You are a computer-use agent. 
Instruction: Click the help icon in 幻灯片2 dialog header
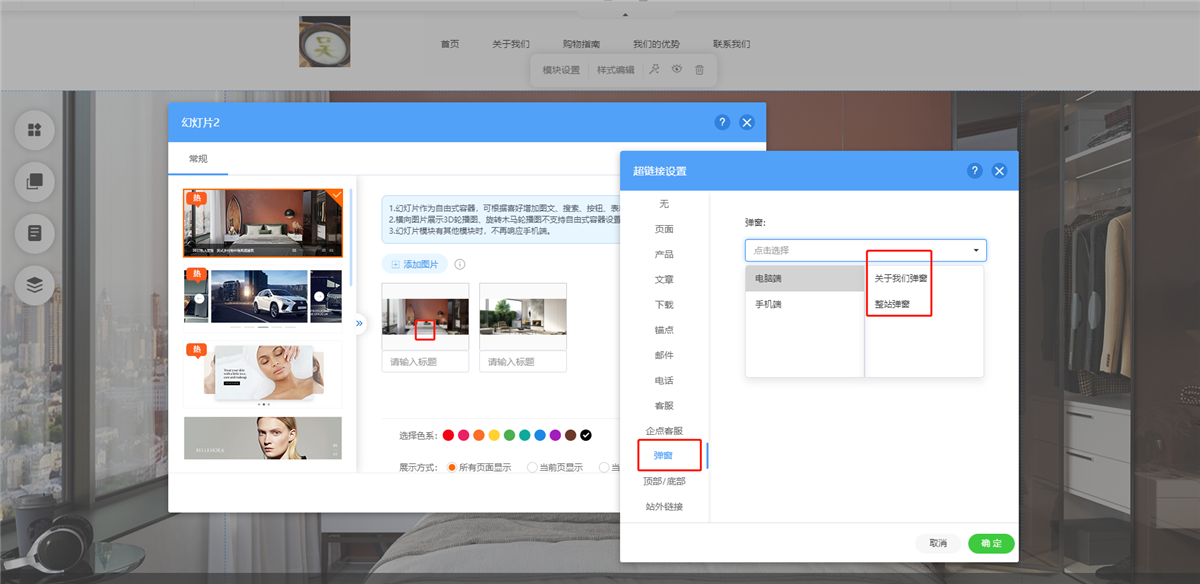[722, 122]
